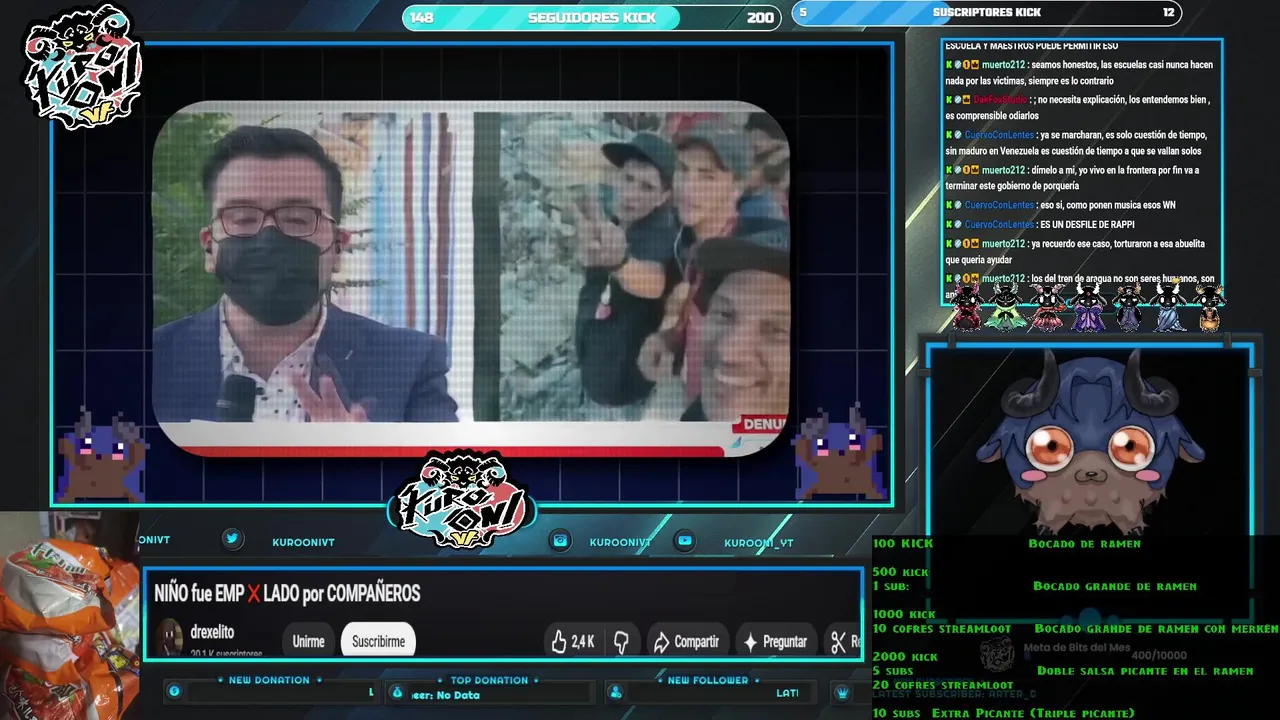
Task: Open the drexelito channel name link
Action: [x=212, y=632]
